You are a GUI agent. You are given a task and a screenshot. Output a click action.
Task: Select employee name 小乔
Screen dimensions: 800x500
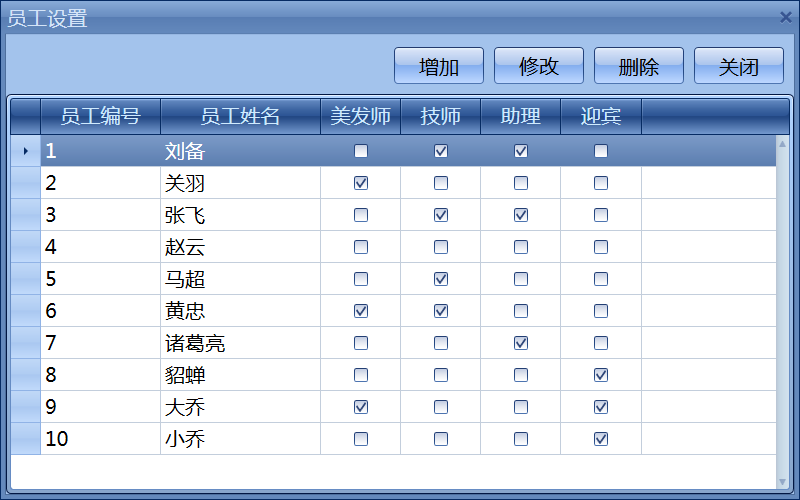[185, 439]
